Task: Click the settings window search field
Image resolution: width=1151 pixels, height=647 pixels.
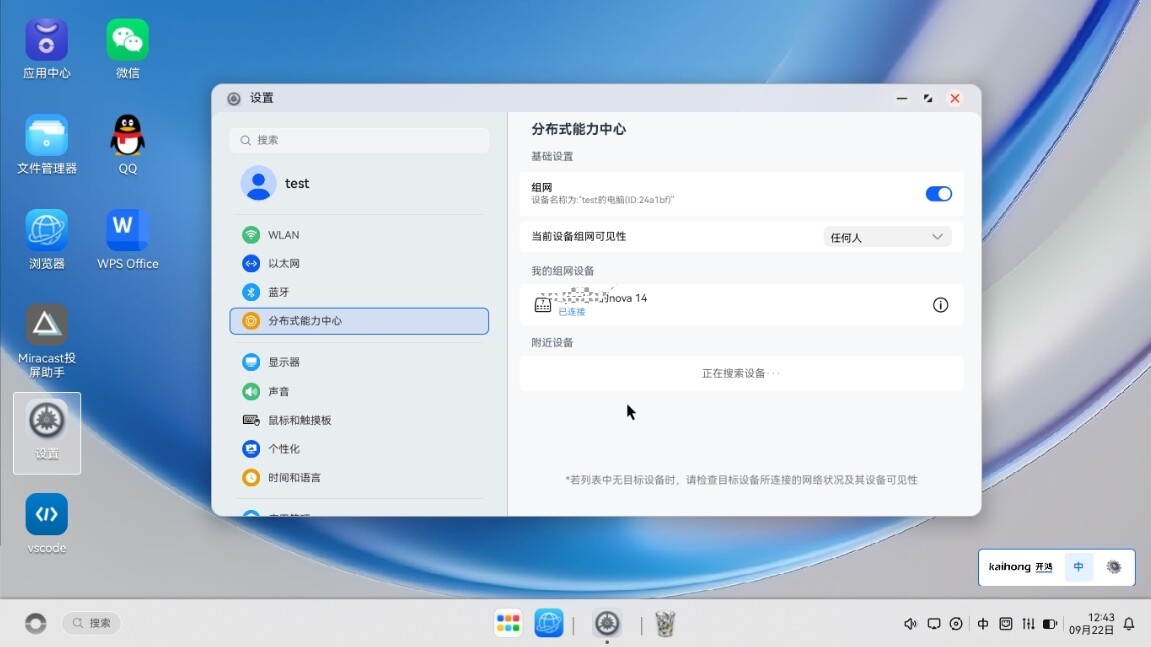Action: pyautogui.click(x=359, y=140)
